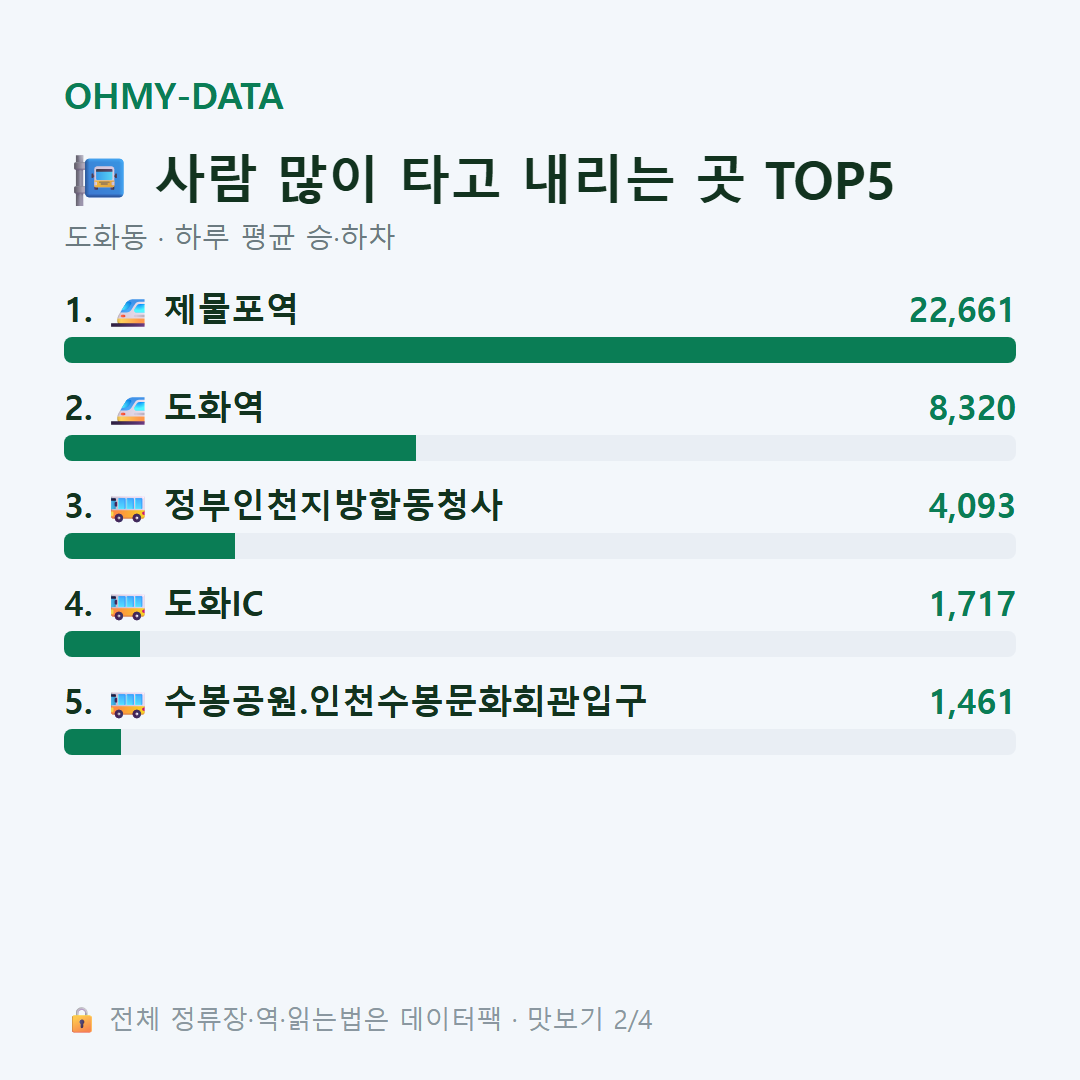Image resolution: width=1080 pixels, height=1080 pixels.
Task: Click the subtitle 도화동 · 하루 평균 승·하차
Action: [229, 237]
